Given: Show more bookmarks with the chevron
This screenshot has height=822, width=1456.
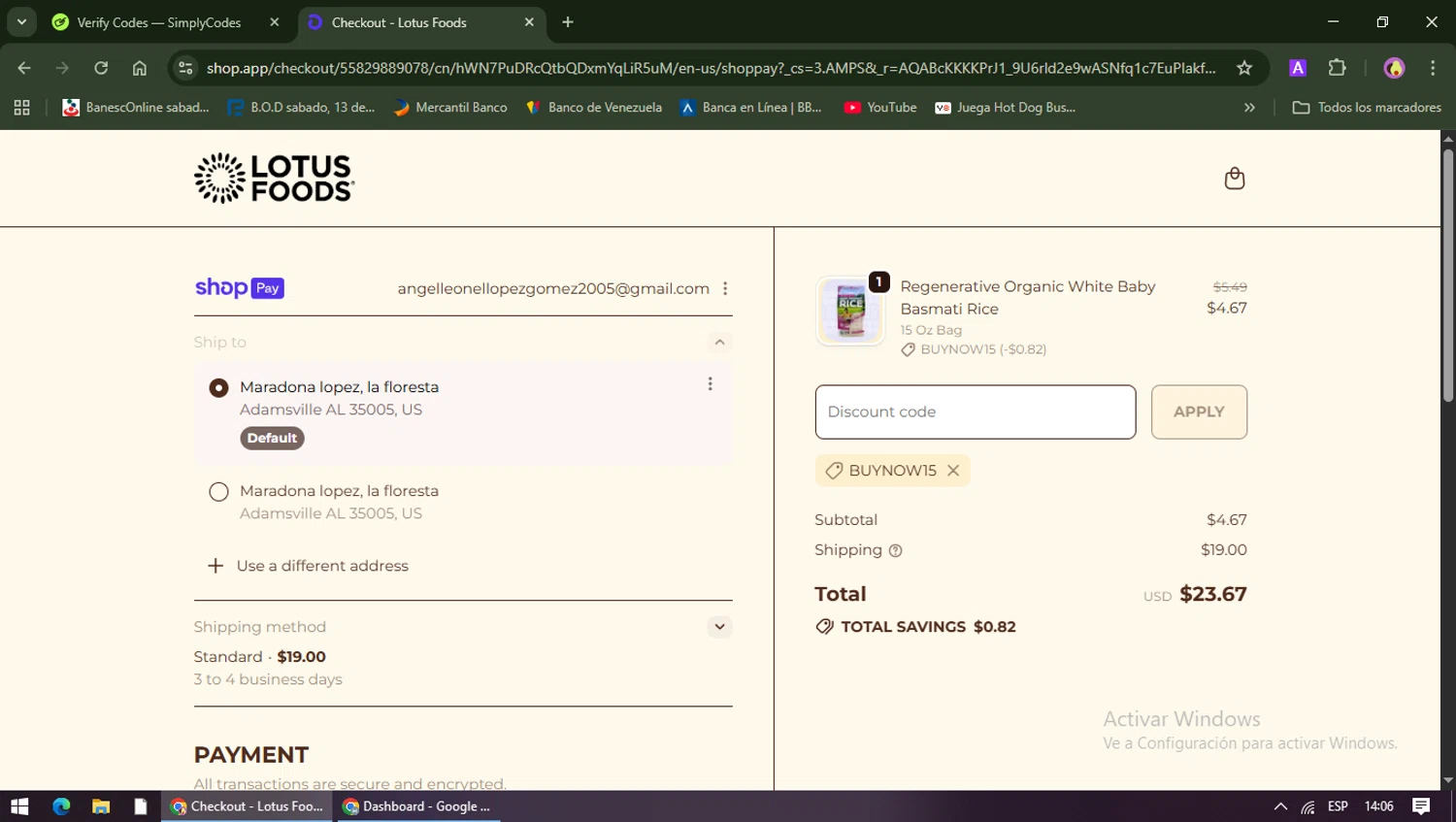Looking at the screenshot, I should click(x=1249, y=108).
